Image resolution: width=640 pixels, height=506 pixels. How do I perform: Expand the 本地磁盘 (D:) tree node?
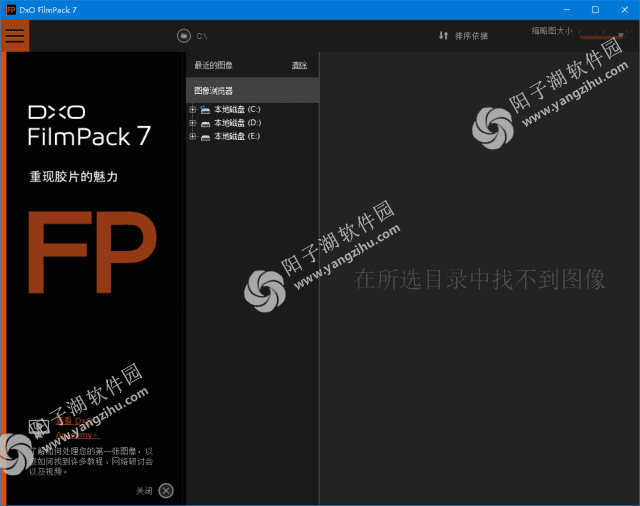tap(193, 123)
